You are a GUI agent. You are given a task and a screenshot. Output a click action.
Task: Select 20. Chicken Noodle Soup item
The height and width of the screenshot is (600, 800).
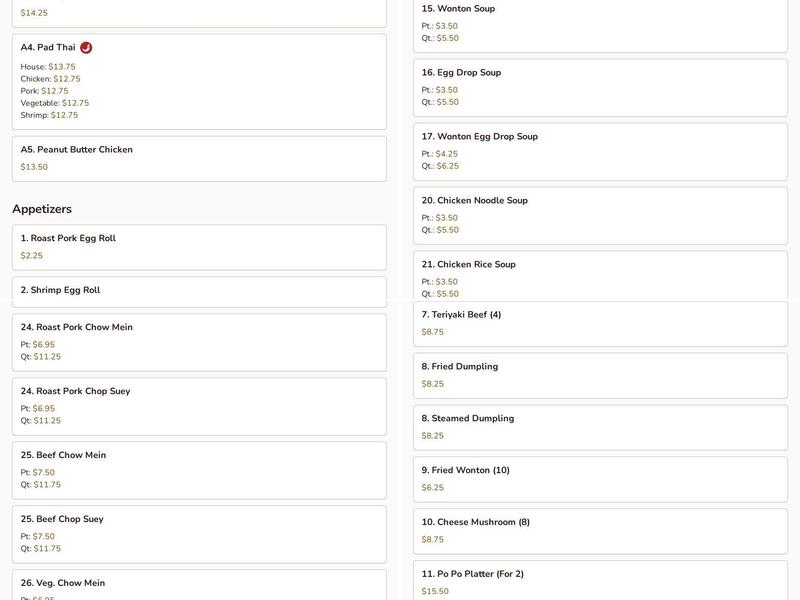[x=600, y=216]
